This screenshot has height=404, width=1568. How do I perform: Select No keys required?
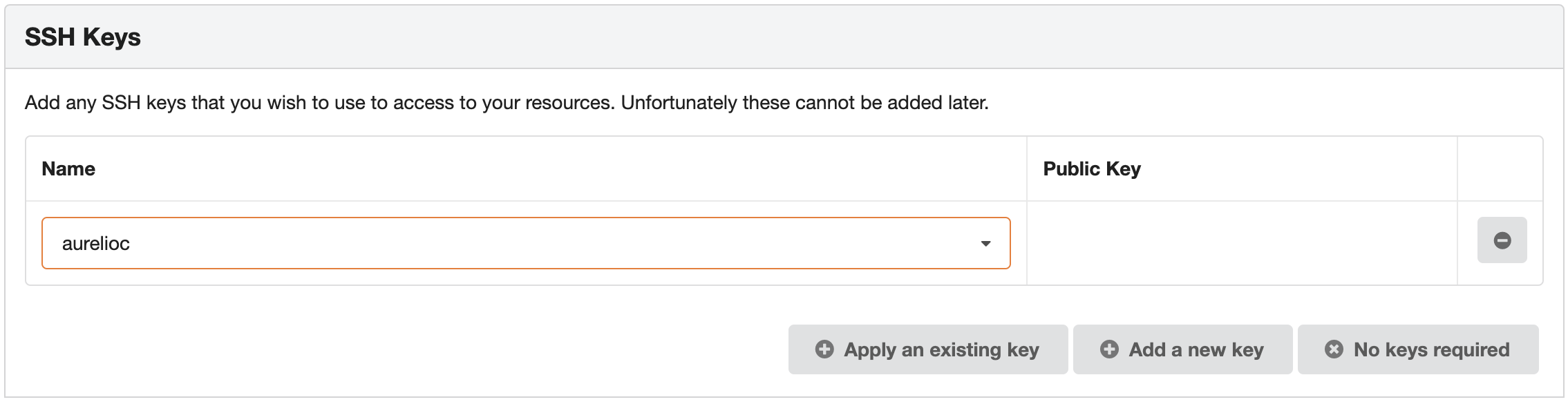point(1418,349)
